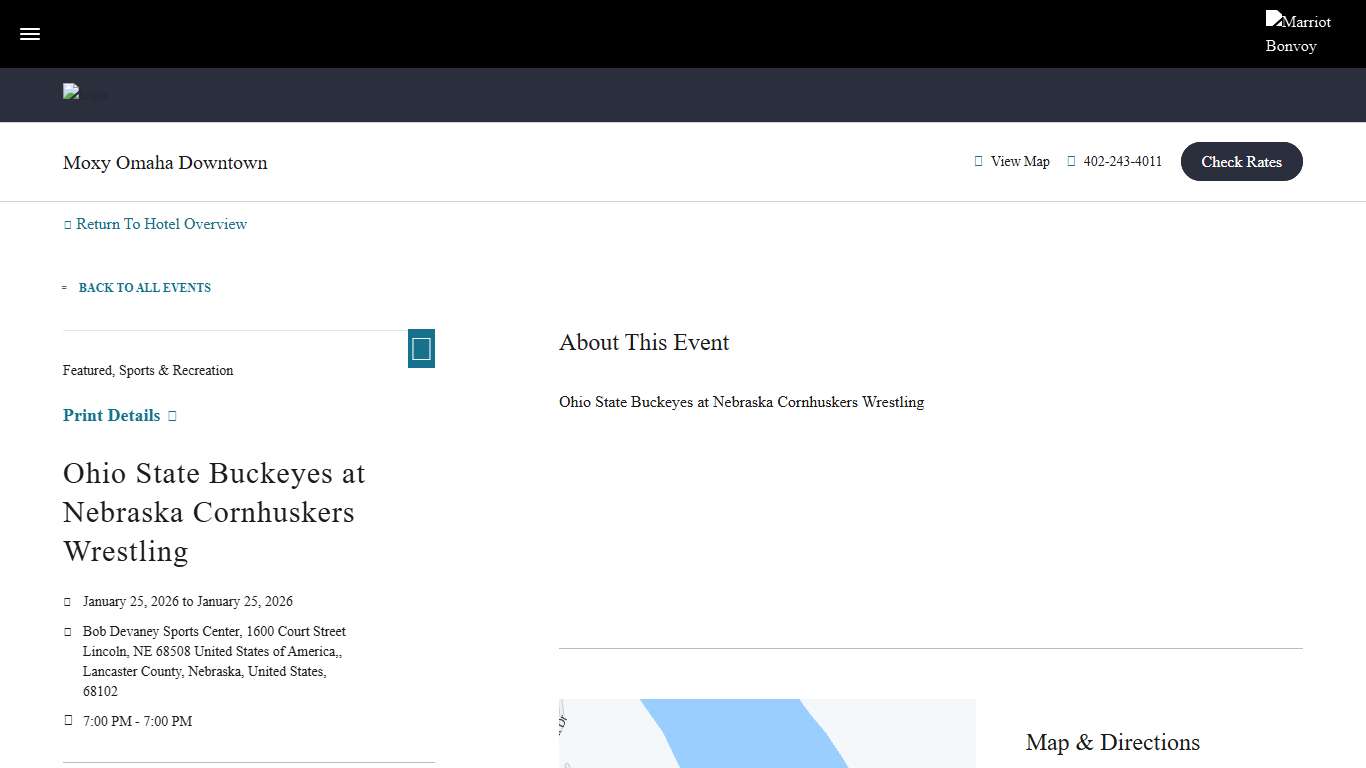
Task: Click the map pin icon beside View Map
Action: click(979, 162)
